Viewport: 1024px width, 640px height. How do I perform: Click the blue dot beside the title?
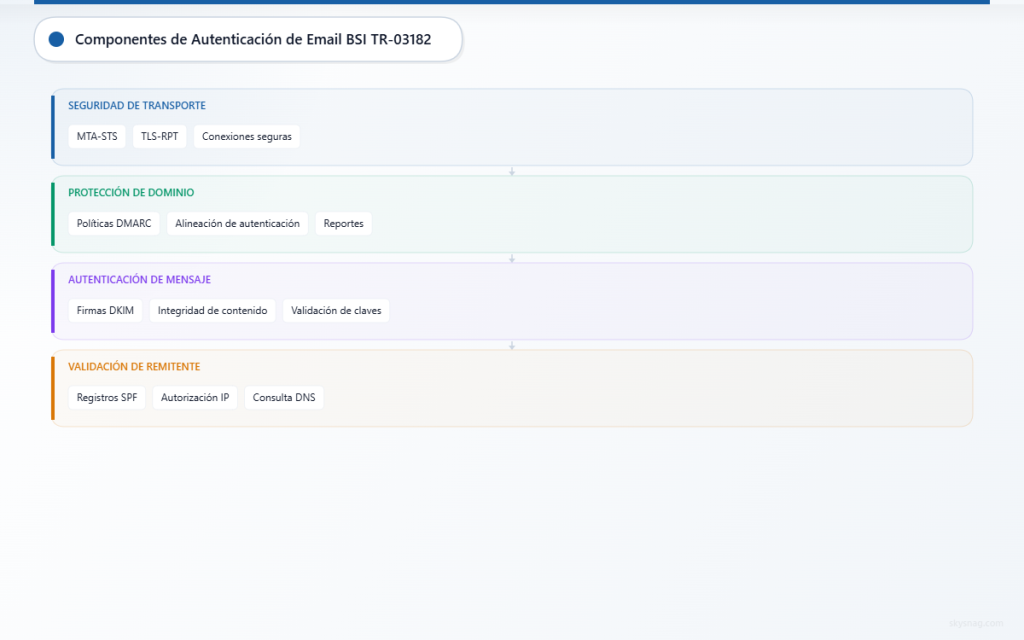56,39
